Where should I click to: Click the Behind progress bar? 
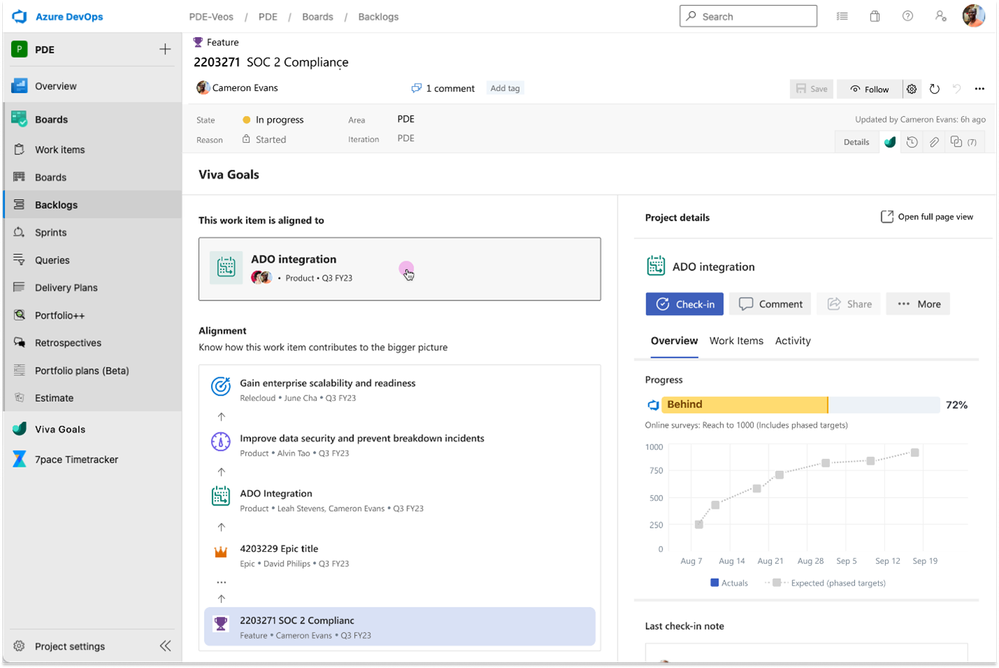[x=800, y=404]
